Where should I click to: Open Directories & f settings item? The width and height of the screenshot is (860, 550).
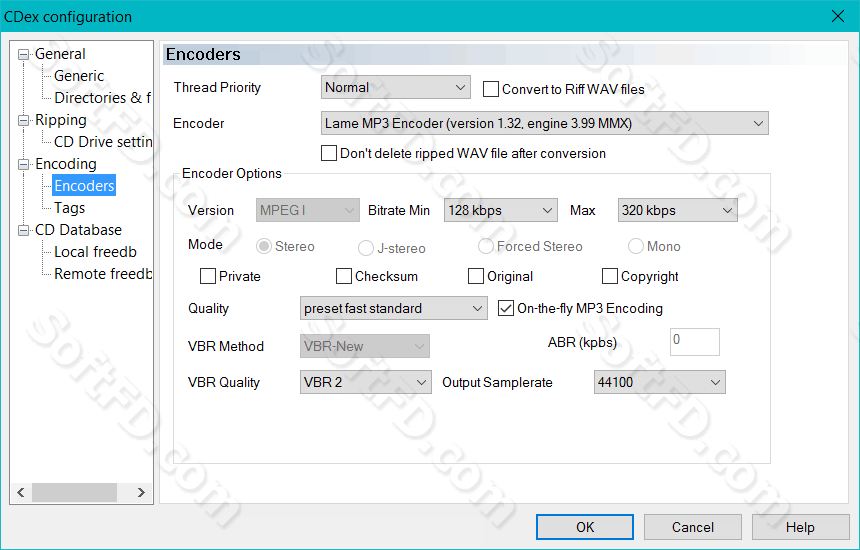point(102,98)
